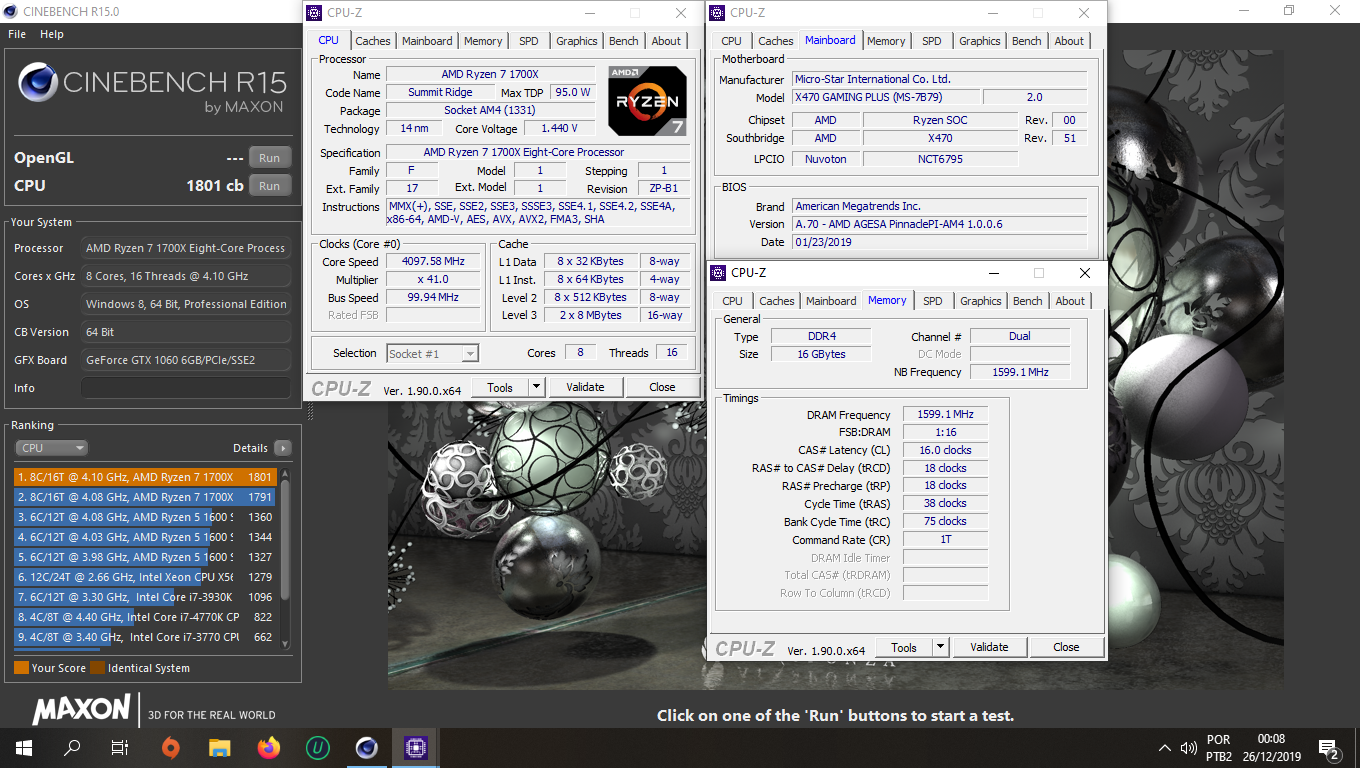Click the X470 GAMING PLUS model field
Viewport: 1360px width, 768px height.
coord(885,97)
